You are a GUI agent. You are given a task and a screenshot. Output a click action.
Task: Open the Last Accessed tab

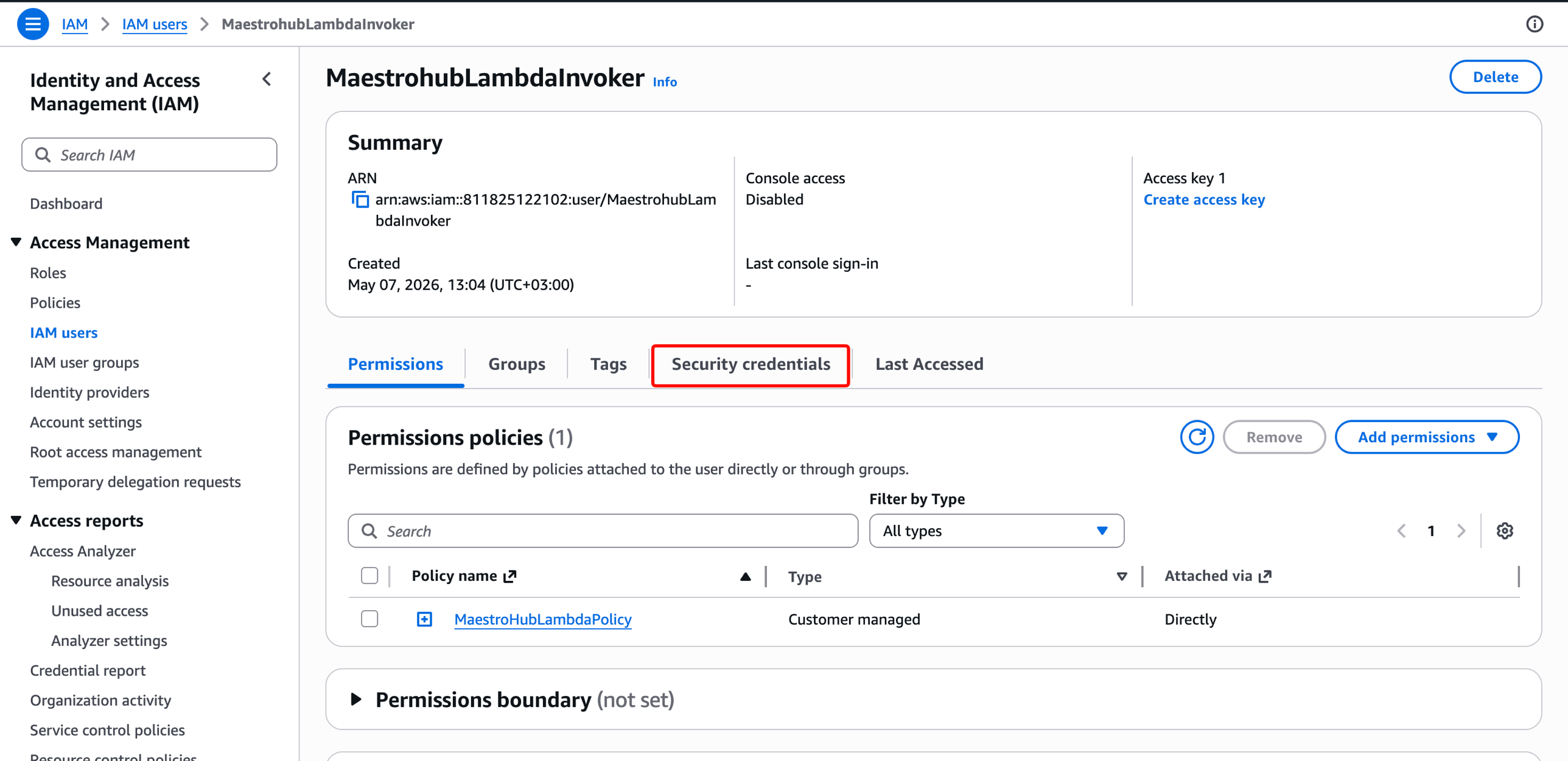(929, 364)
